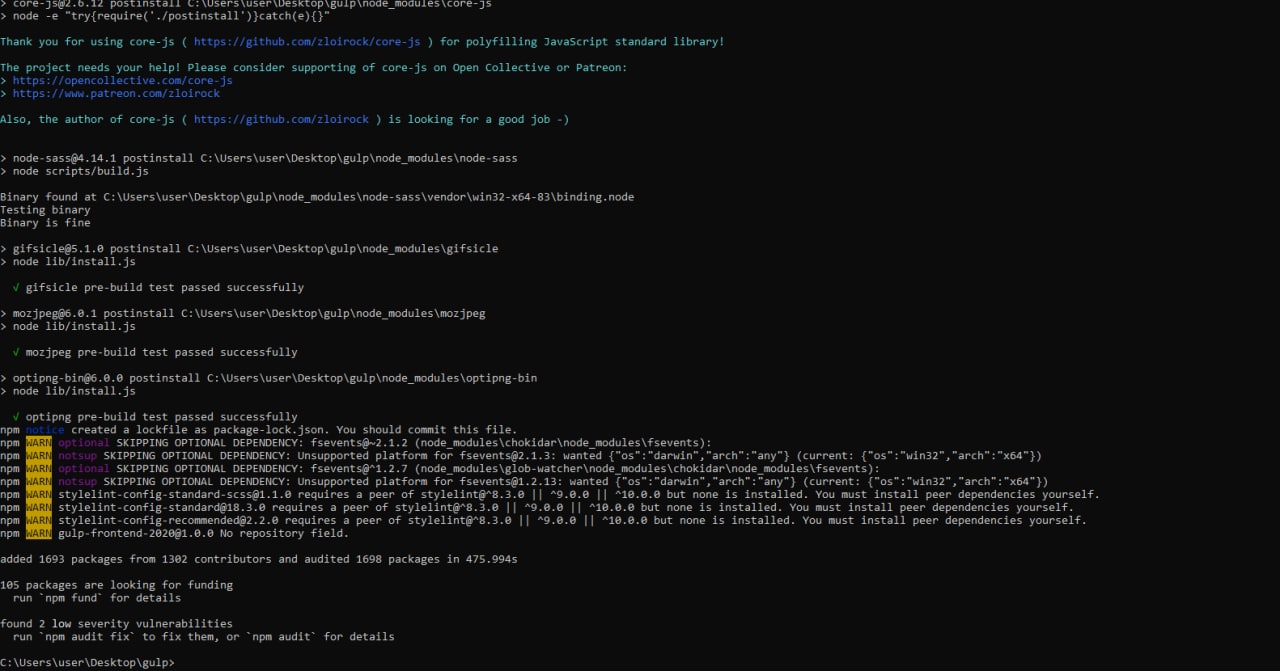Click the 'node scripts/build.js' line

[x=74, y=172]
